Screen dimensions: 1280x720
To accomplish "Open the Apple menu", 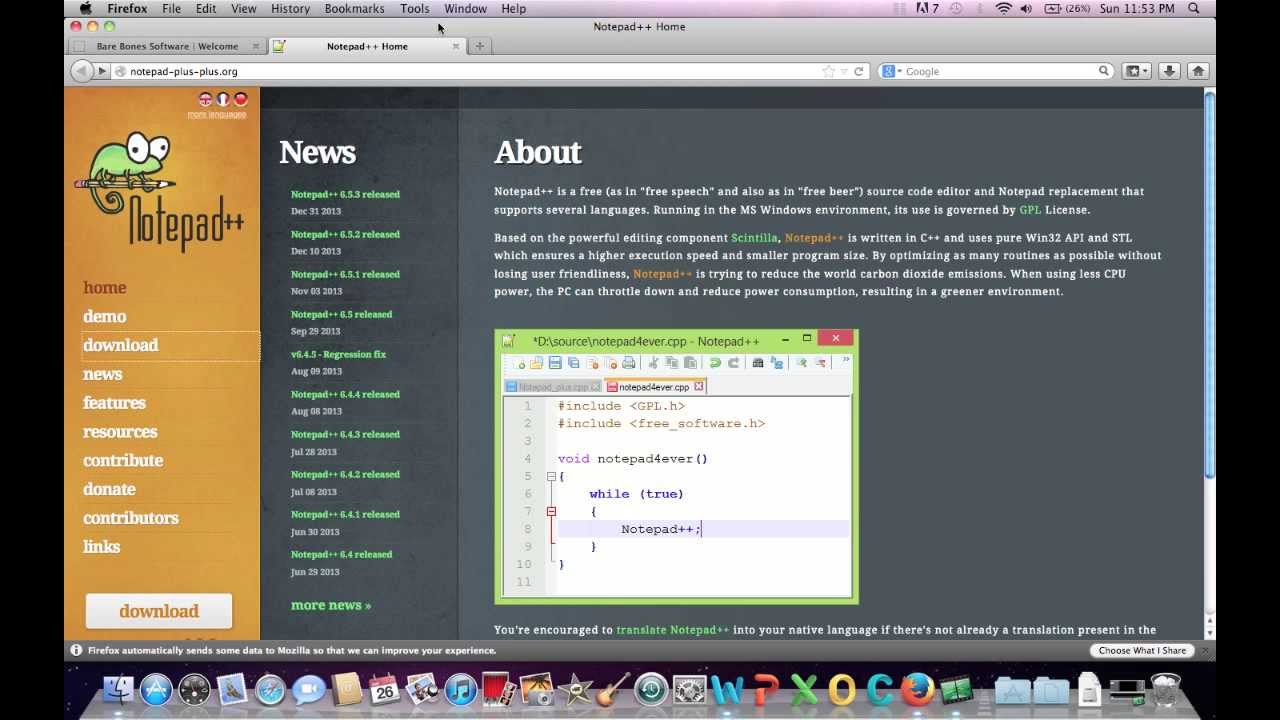I will [x=85, y=8].
